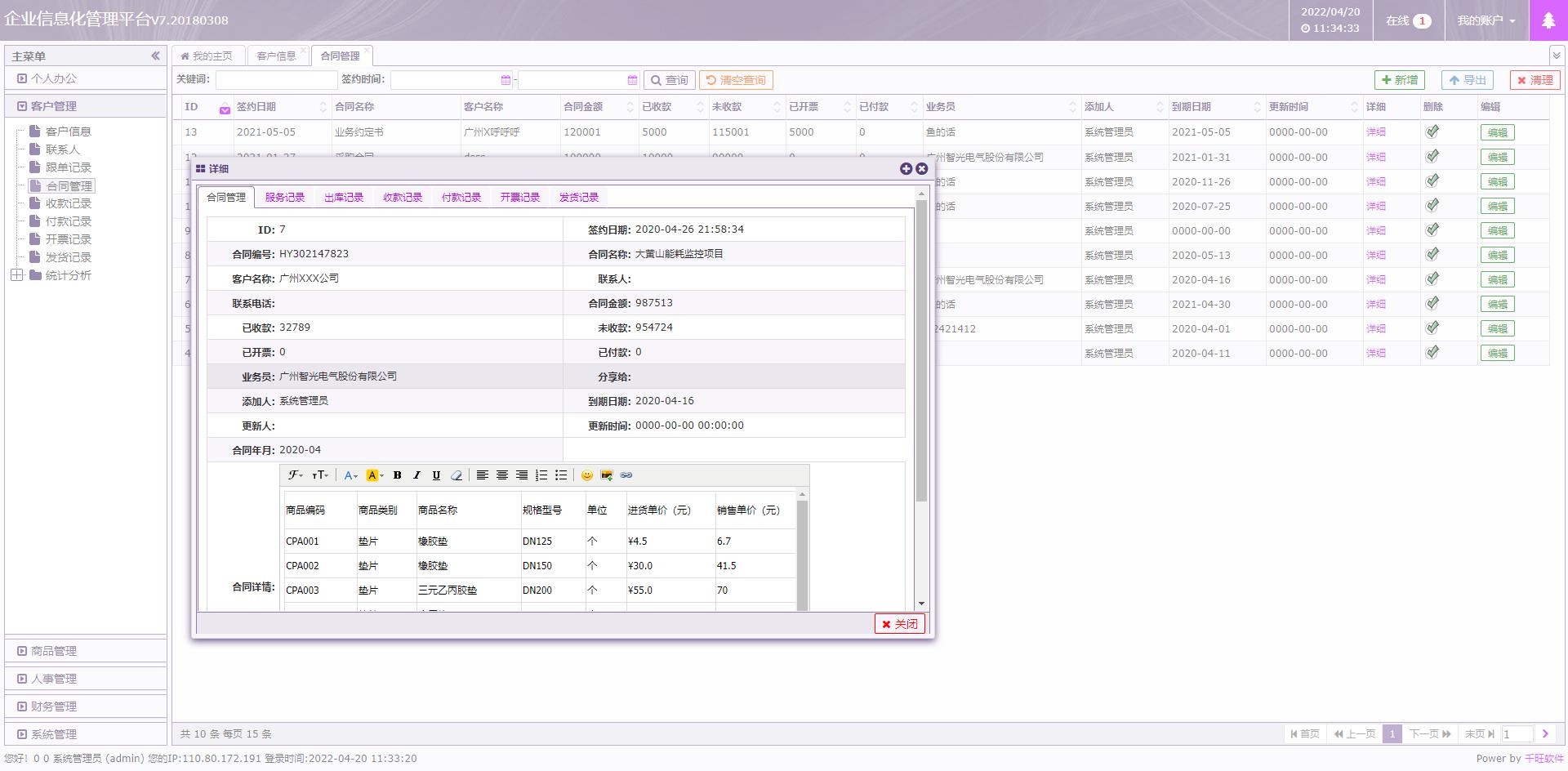
Task: Click the insert image icon
Action: coord(606,475)
